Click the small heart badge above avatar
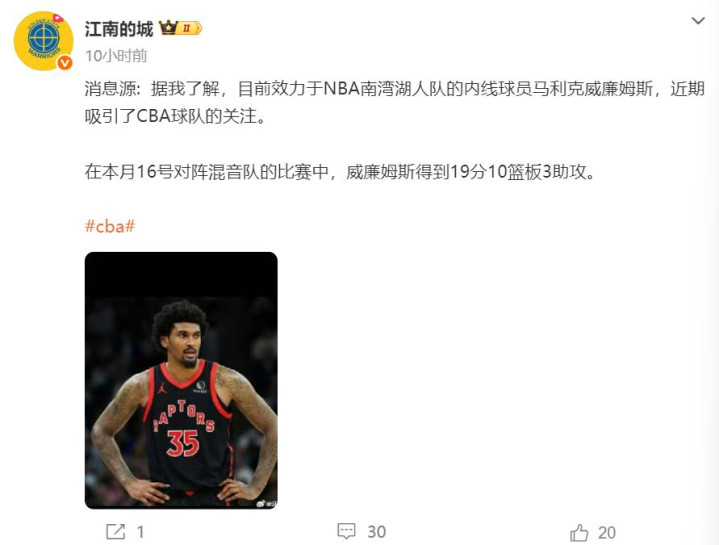The width and height of the screenshot is (719, 545). [58, 18]
